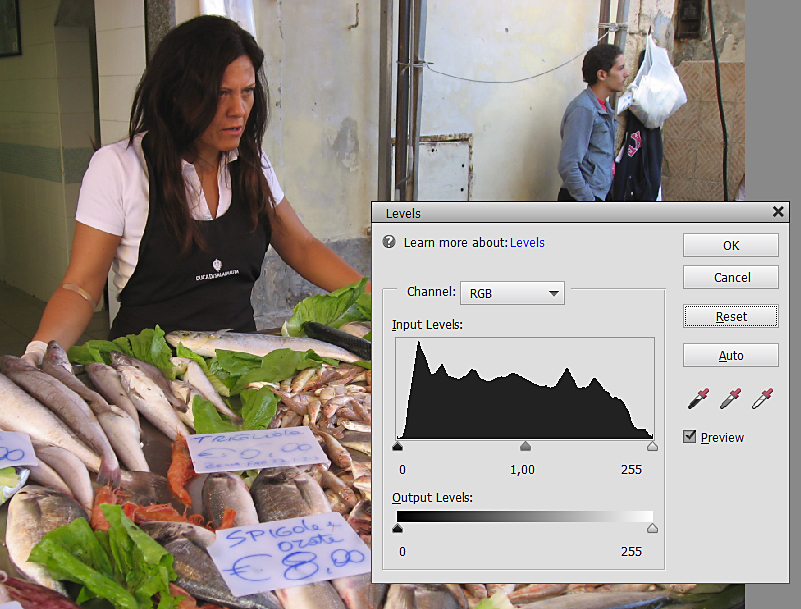Select the gray point eyedropper

730,400
